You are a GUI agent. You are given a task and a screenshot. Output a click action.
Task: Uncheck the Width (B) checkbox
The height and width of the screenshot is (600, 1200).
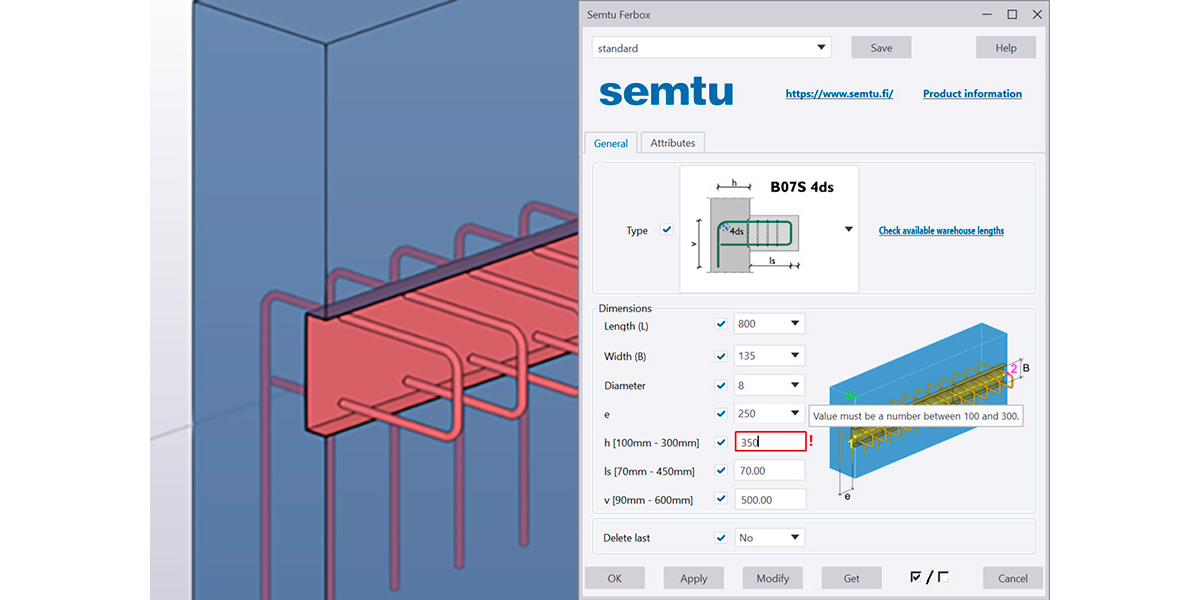click(x=721, y=356)
